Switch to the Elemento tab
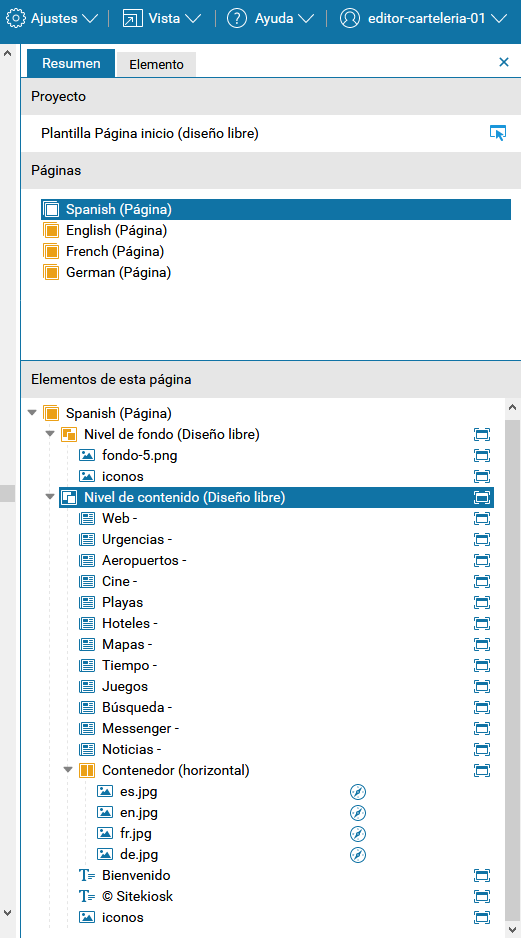 coord(156,64)
